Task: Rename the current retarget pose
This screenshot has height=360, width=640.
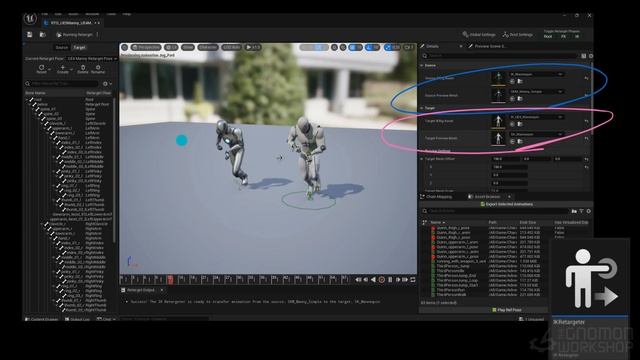Action: click(x=98, y=69)
